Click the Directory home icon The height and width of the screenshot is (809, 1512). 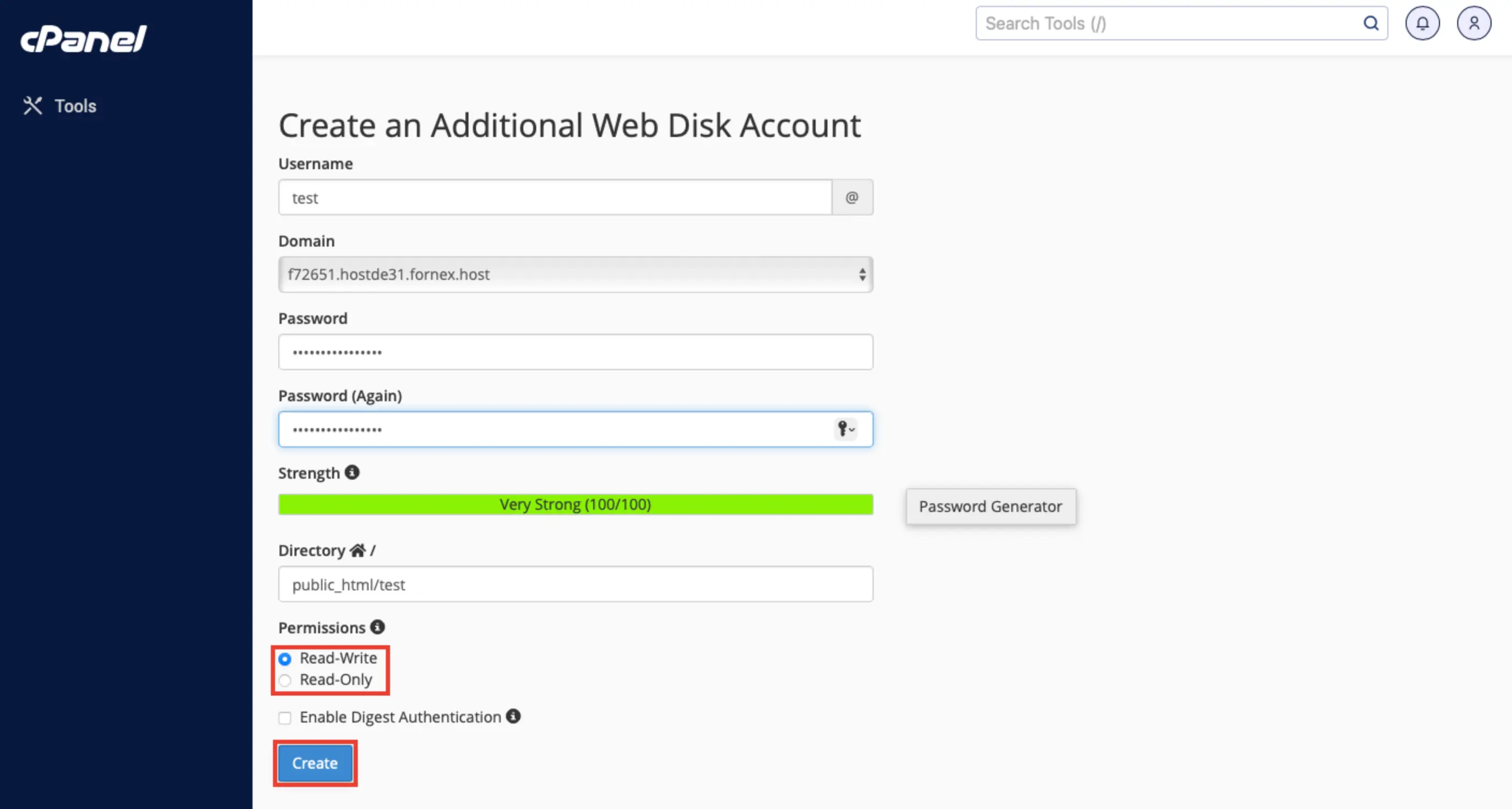pos(357,550)
